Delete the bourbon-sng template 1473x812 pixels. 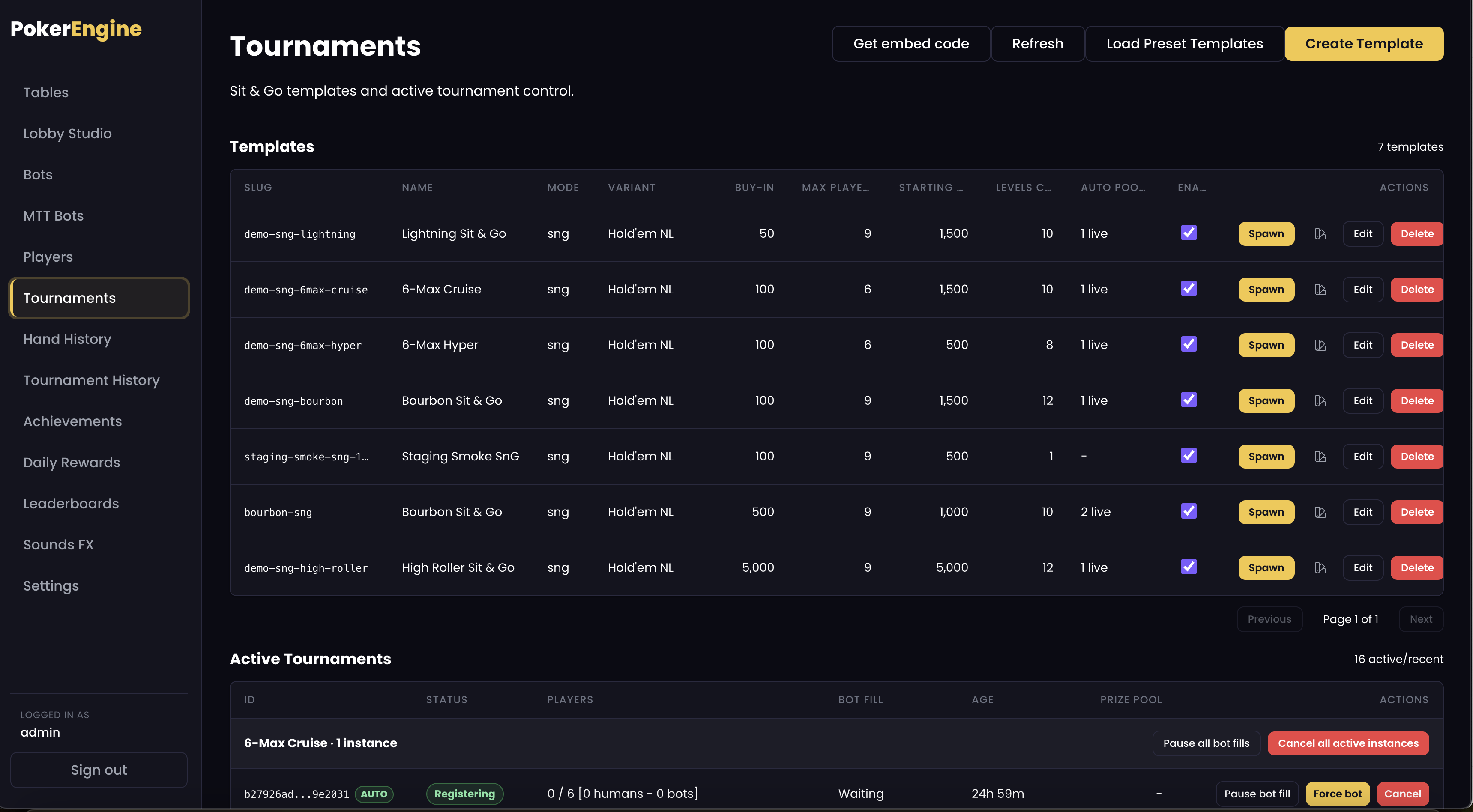(x=1417, y=513)
